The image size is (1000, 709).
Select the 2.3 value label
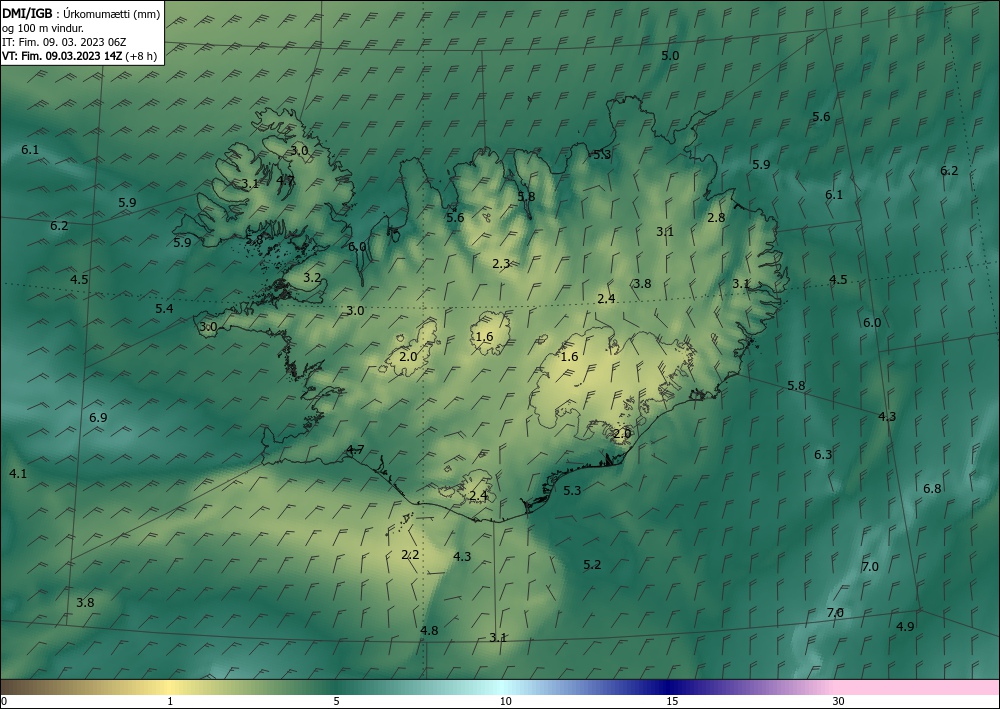click(501, 263)
